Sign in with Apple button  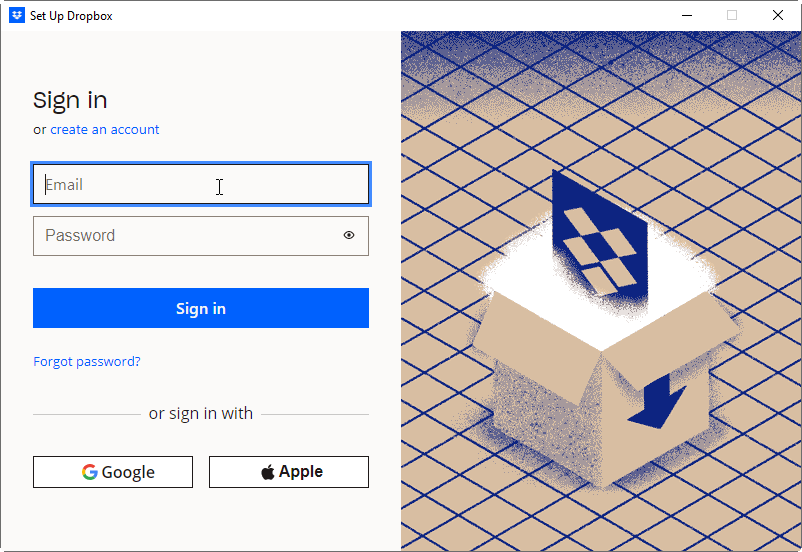tap(289, 472)
